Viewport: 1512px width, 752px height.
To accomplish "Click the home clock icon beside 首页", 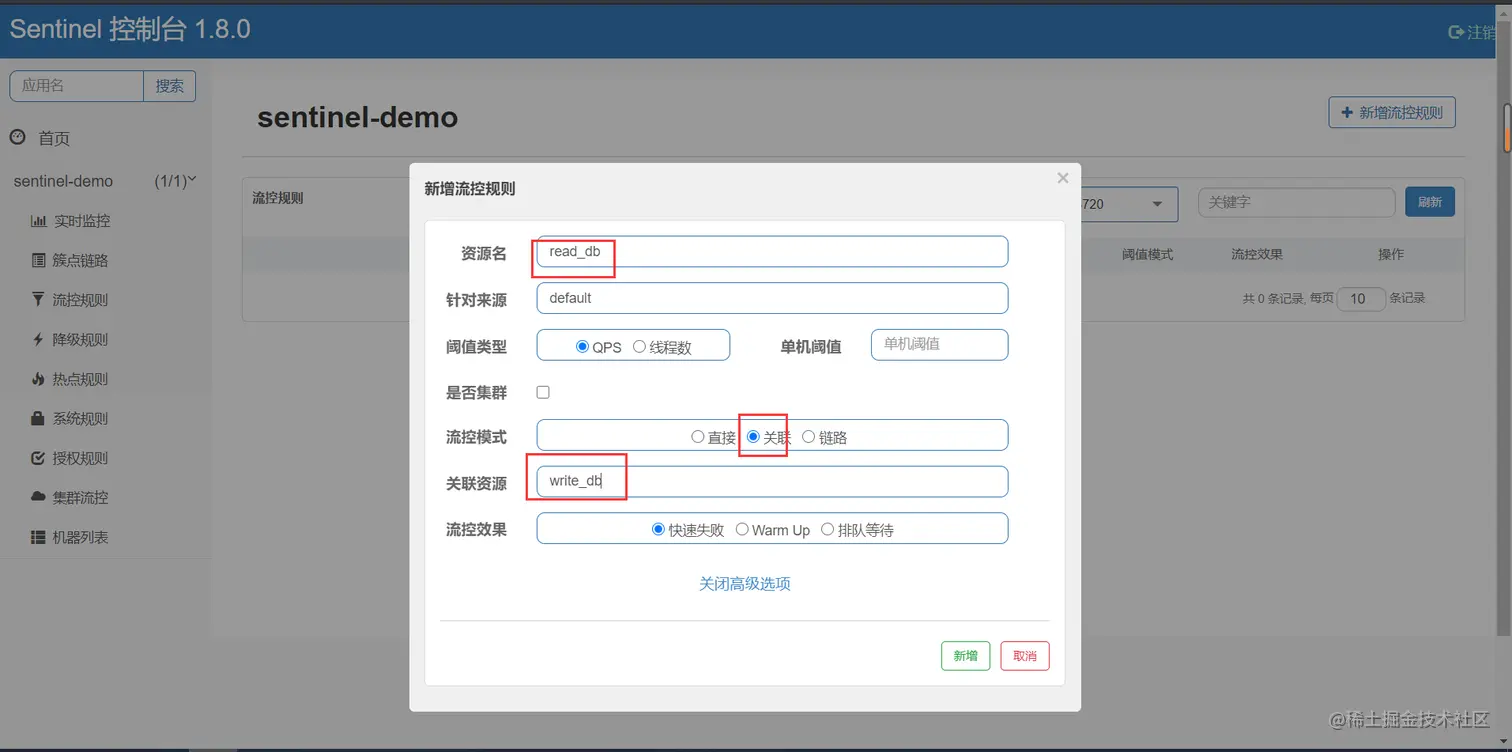I will point(17,137).
